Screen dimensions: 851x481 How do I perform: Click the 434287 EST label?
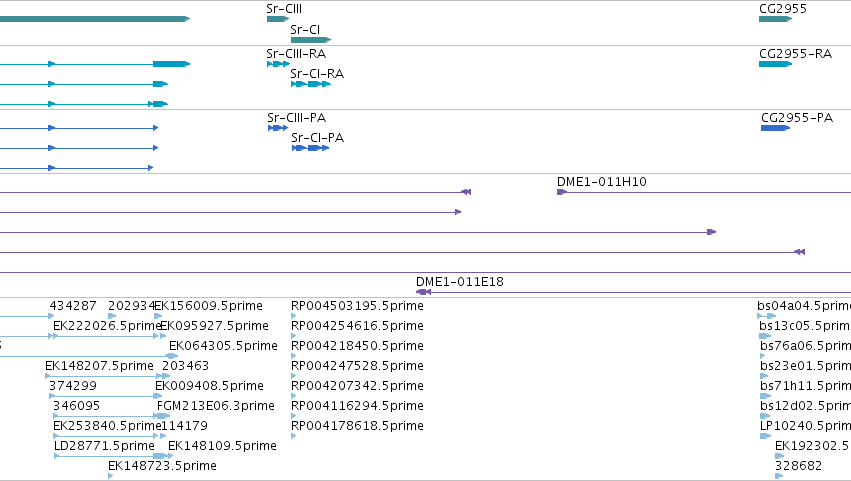(73, 306)
